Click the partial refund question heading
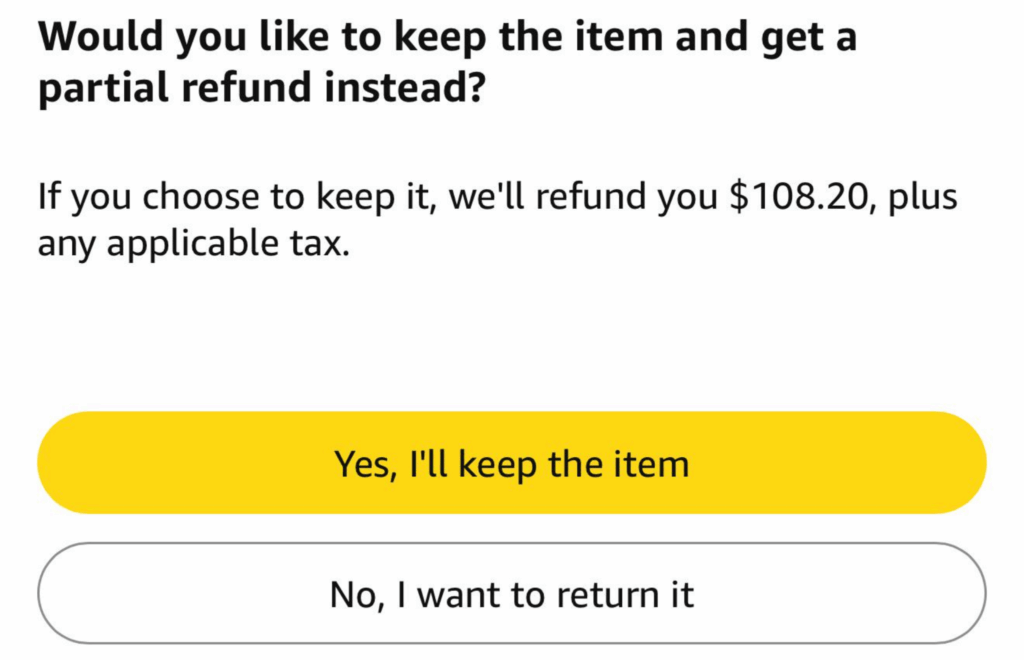The height and width of the screenshot is (660, 1024). tap(448, 60)
